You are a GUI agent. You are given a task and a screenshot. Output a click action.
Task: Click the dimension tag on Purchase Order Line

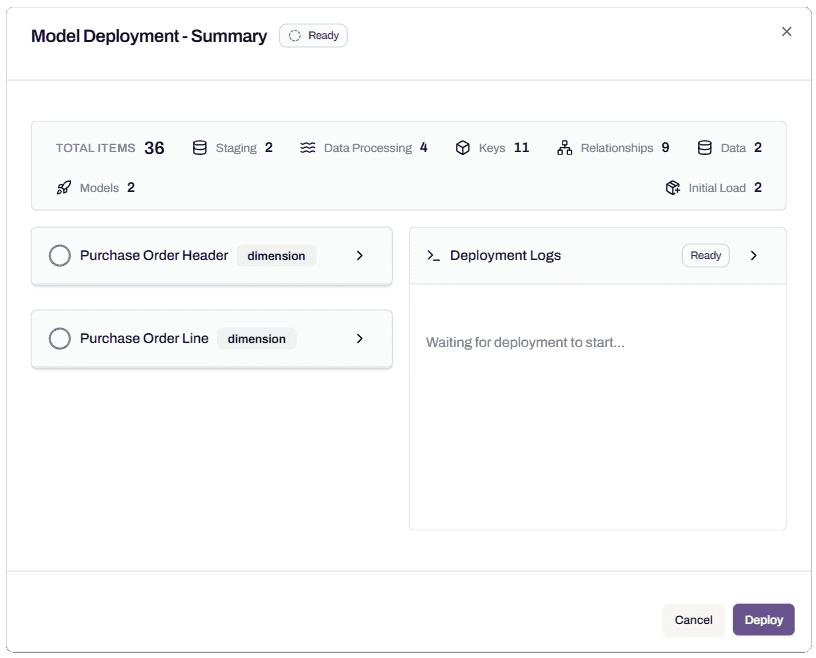coord(257,338)
